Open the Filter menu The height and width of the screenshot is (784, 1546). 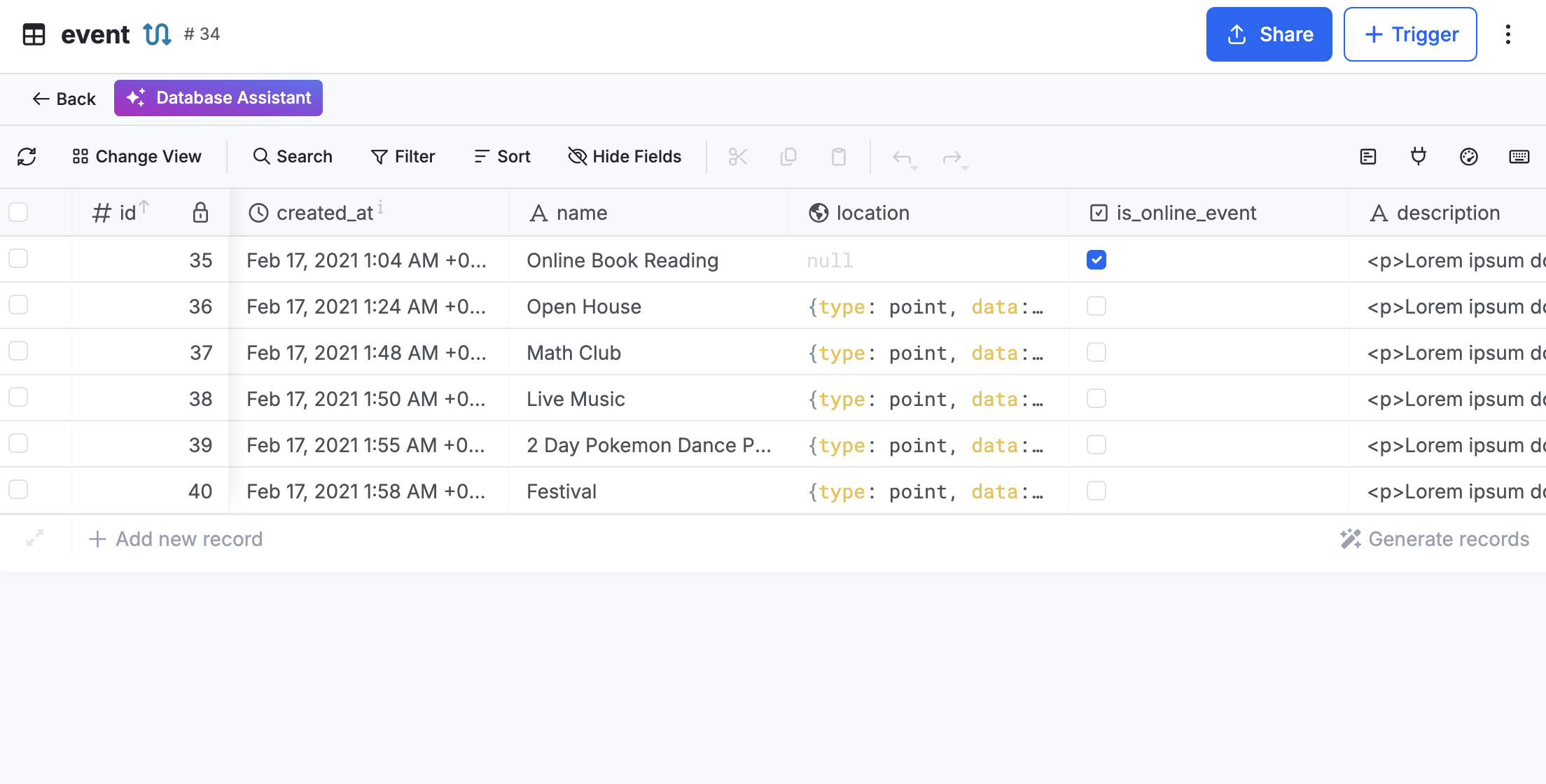coord(403,156)
